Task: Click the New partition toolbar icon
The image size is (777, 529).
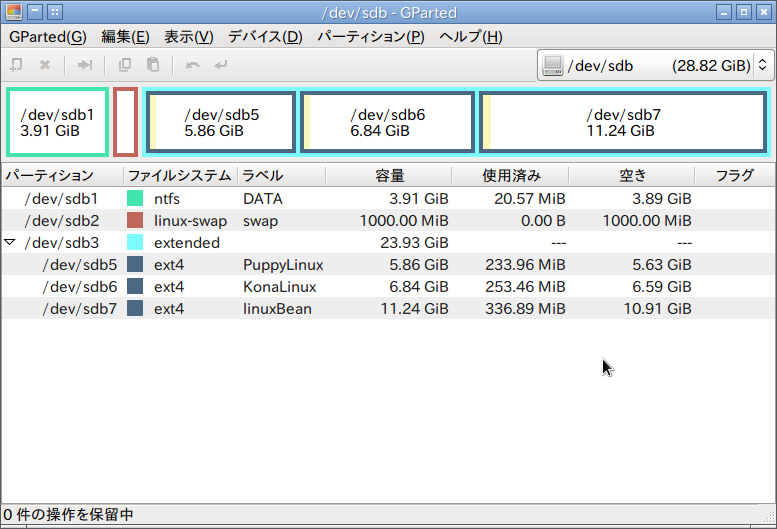Action: (x=16, y=65)
